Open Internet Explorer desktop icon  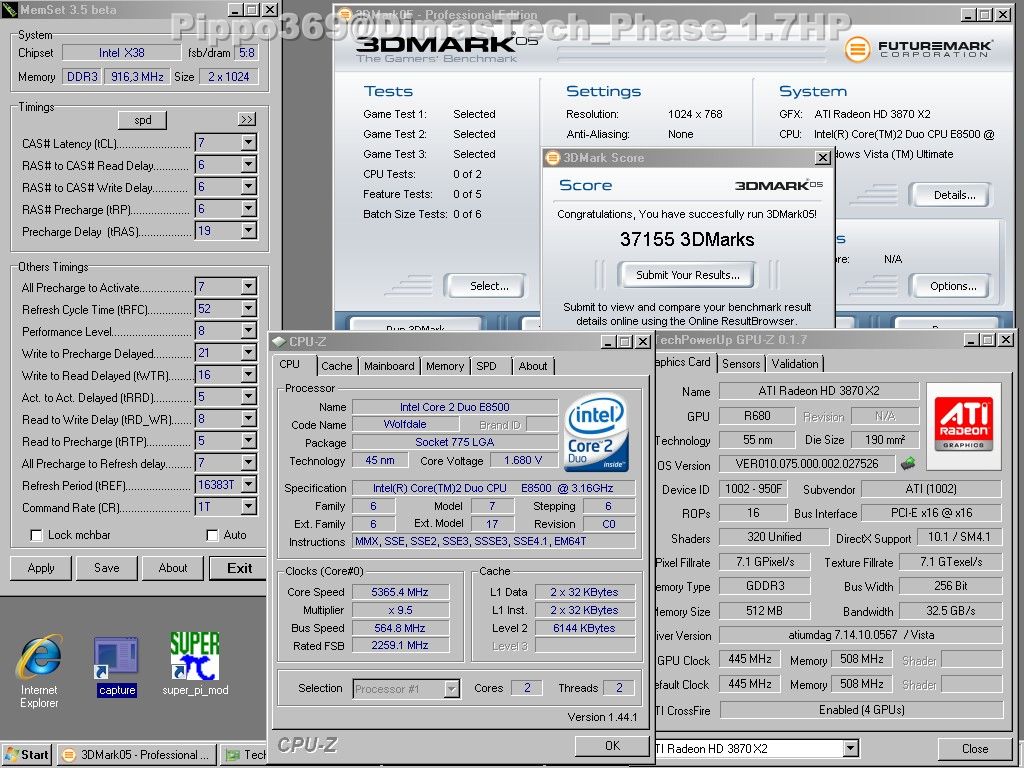pos(39,671)
